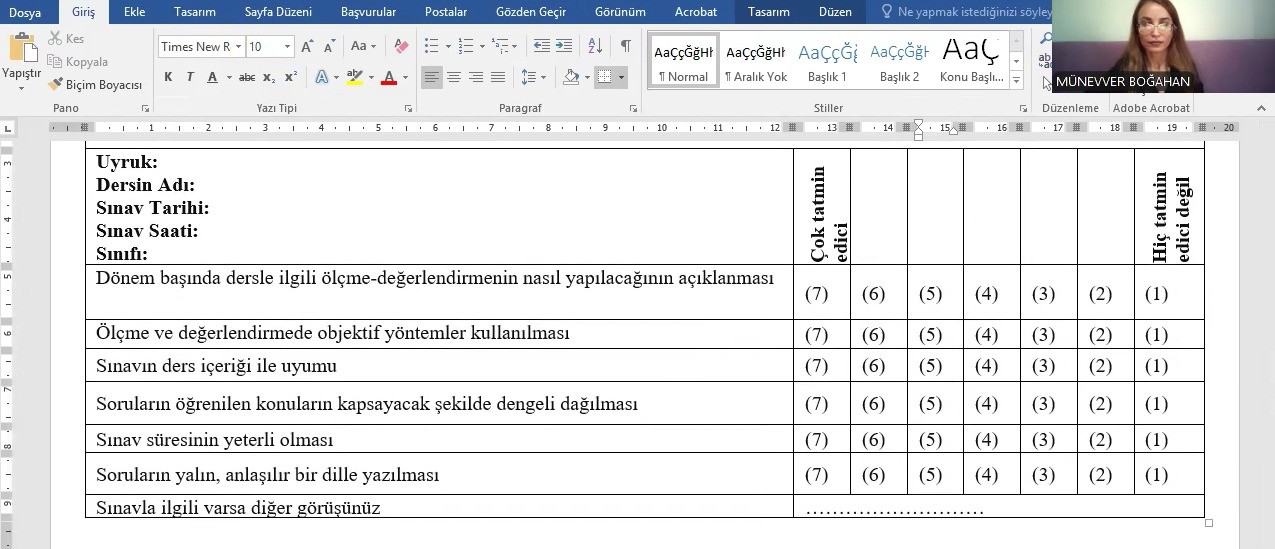
Task: Toggle italic (T) formatting
Action: click(190, 77)
